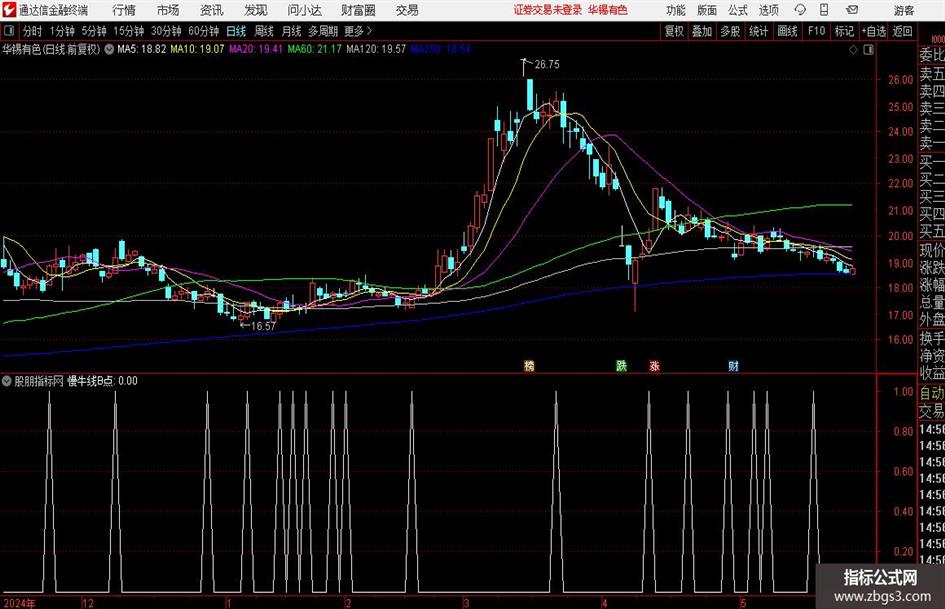This screenshot has height=609, width=945.
Task: Expand the 更多 periods chevron
Action: click(x=369, y=31)
